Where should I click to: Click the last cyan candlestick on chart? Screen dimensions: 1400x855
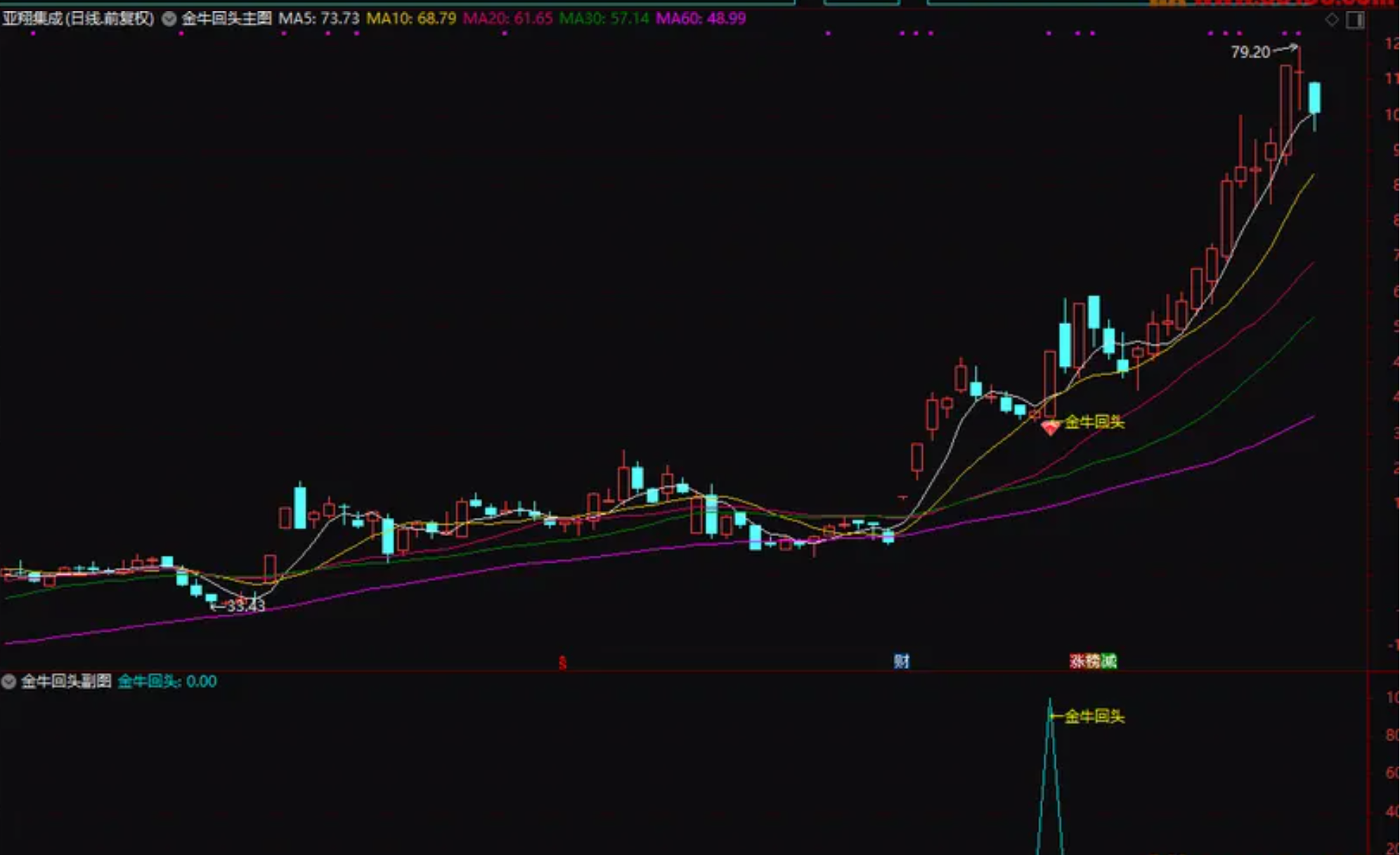[1314, 98]
